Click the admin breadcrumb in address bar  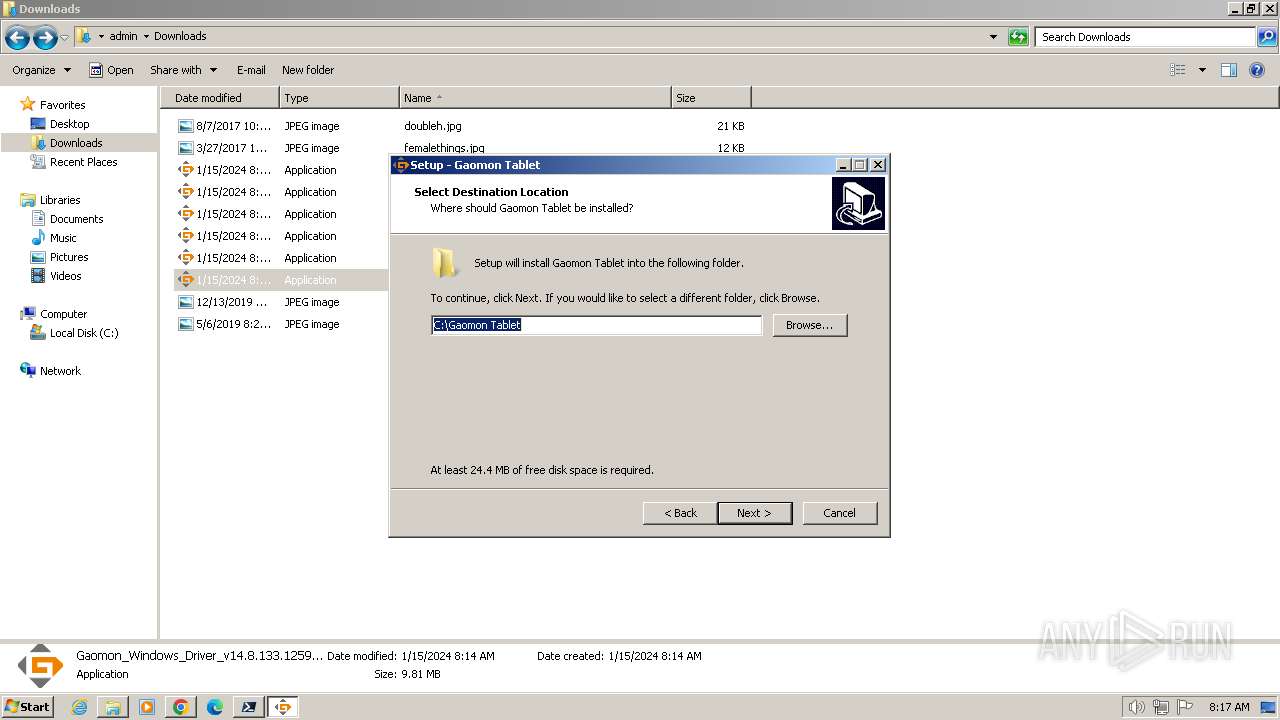(x=123, y=36)
